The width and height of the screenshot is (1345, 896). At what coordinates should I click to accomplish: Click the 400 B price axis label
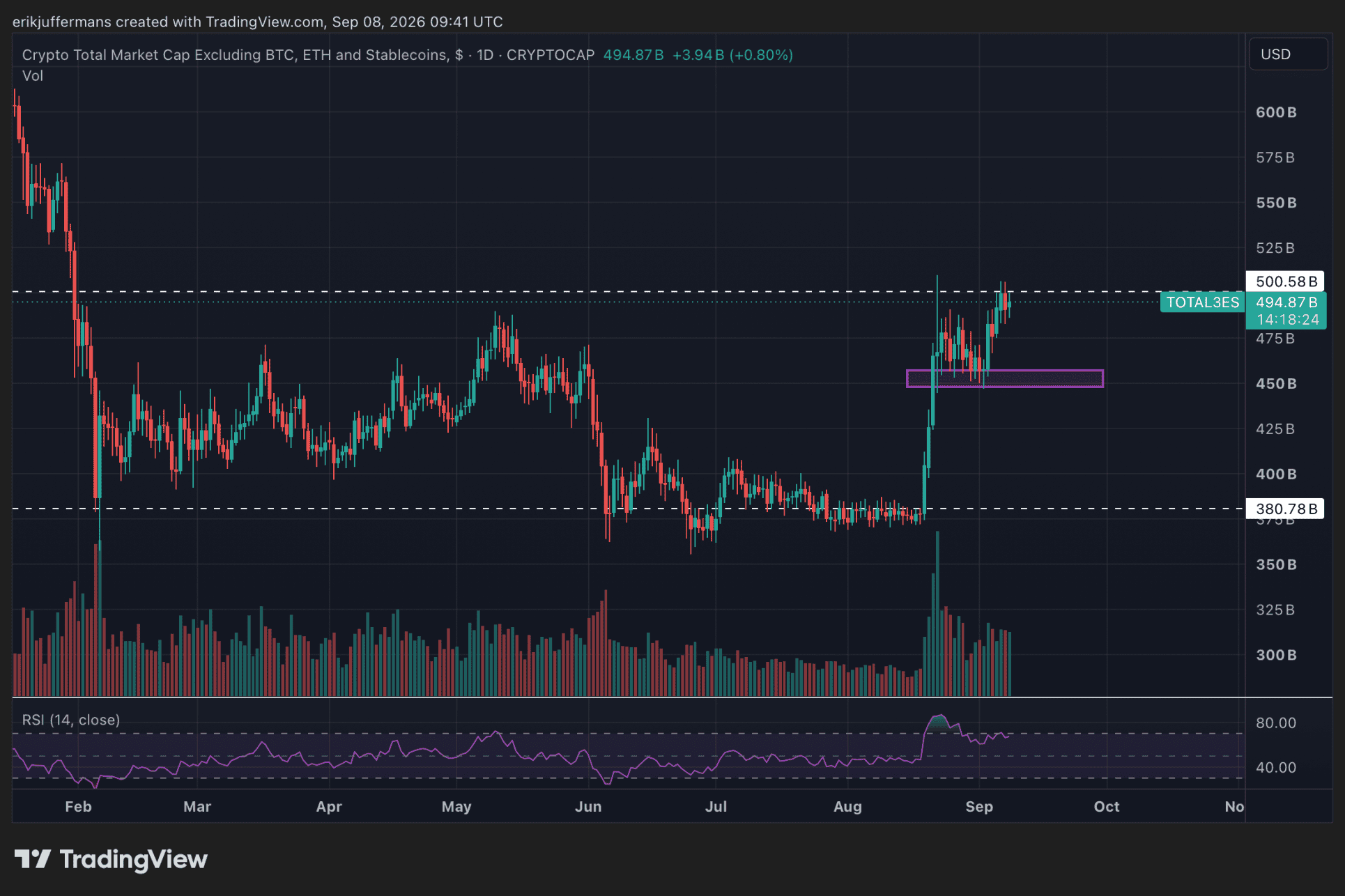[1276, 474]
